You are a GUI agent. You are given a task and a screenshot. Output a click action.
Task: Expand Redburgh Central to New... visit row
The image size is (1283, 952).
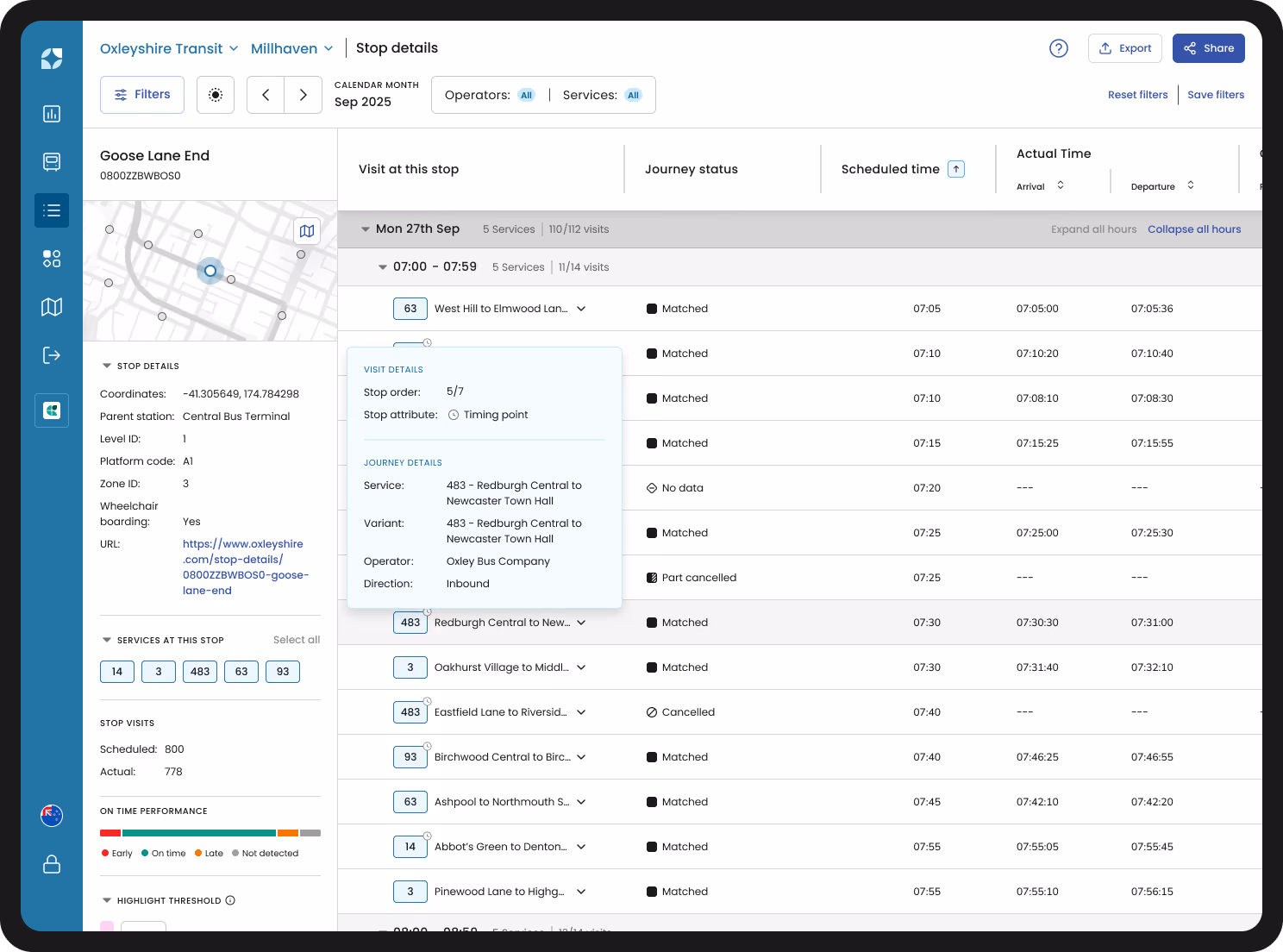581,623
